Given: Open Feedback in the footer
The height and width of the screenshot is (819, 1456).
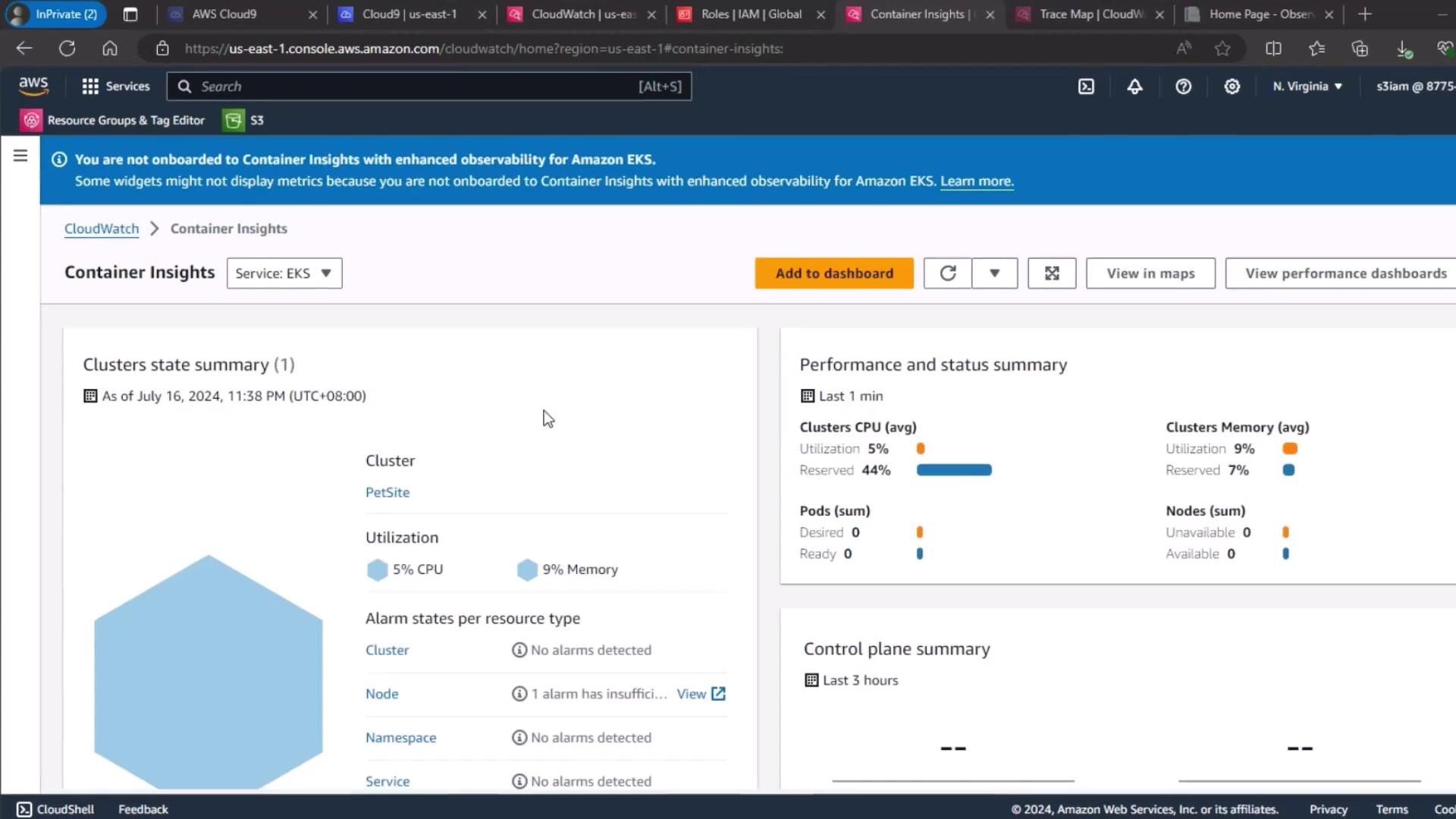Looking at the screenshot, I should [143, 809].
